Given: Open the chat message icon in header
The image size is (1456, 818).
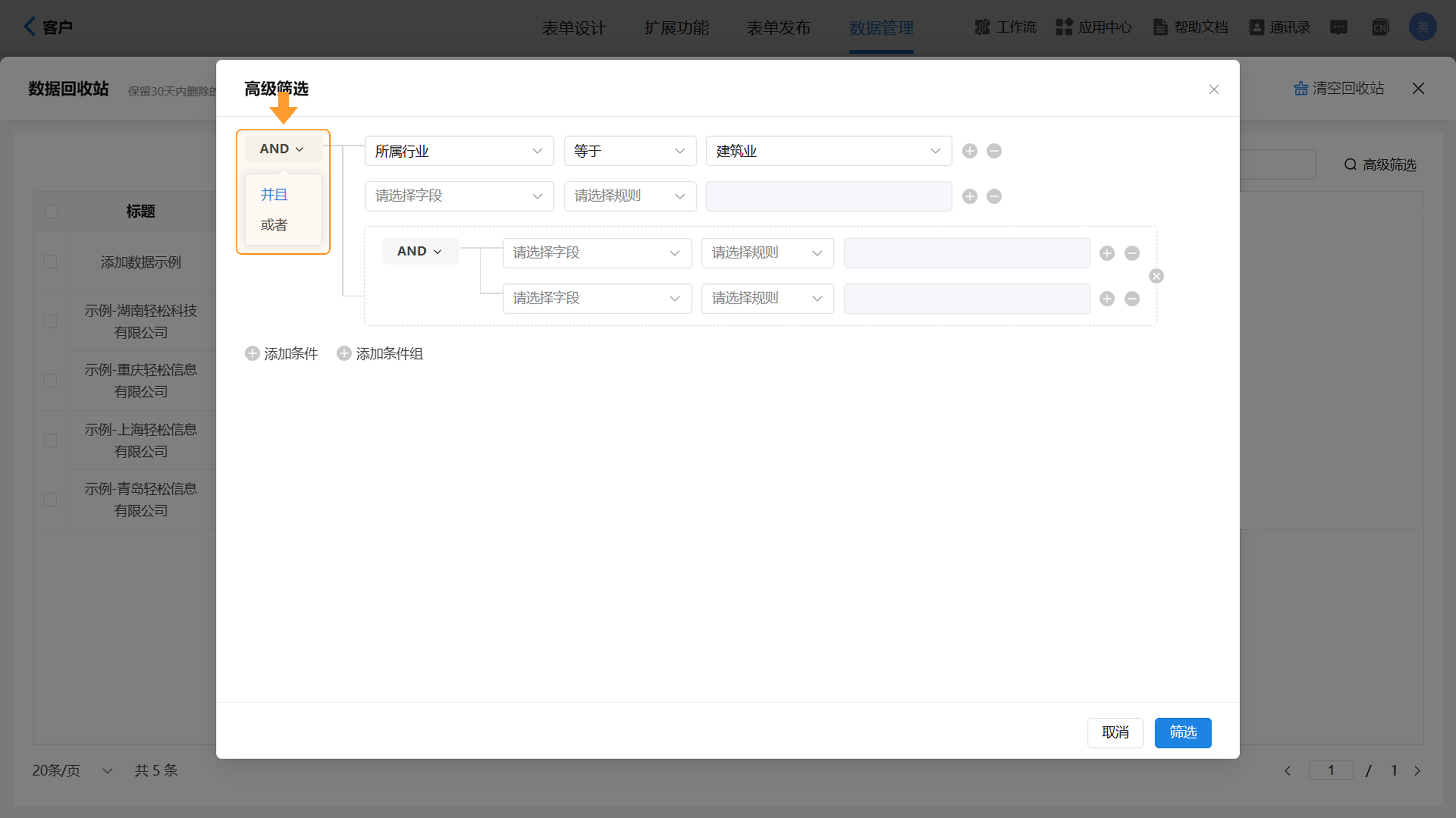Looking at the screenshot, I should 1338,27.
